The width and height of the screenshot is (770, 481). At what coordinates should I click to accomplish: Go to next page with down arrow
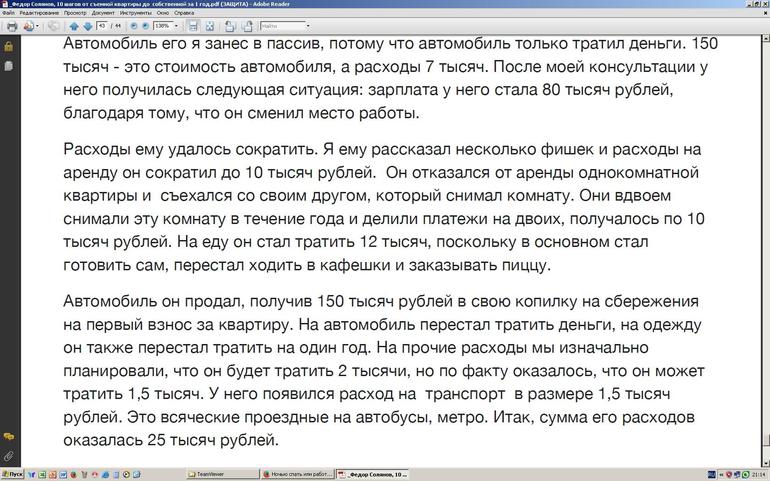pos(86,26)
